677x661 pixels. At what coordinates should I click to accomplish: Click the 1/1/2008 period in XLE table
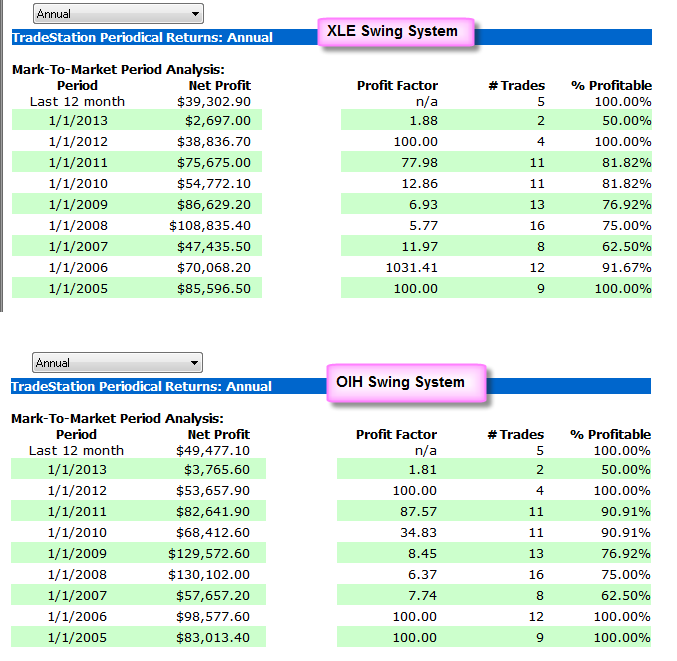(x=78, y=226)
